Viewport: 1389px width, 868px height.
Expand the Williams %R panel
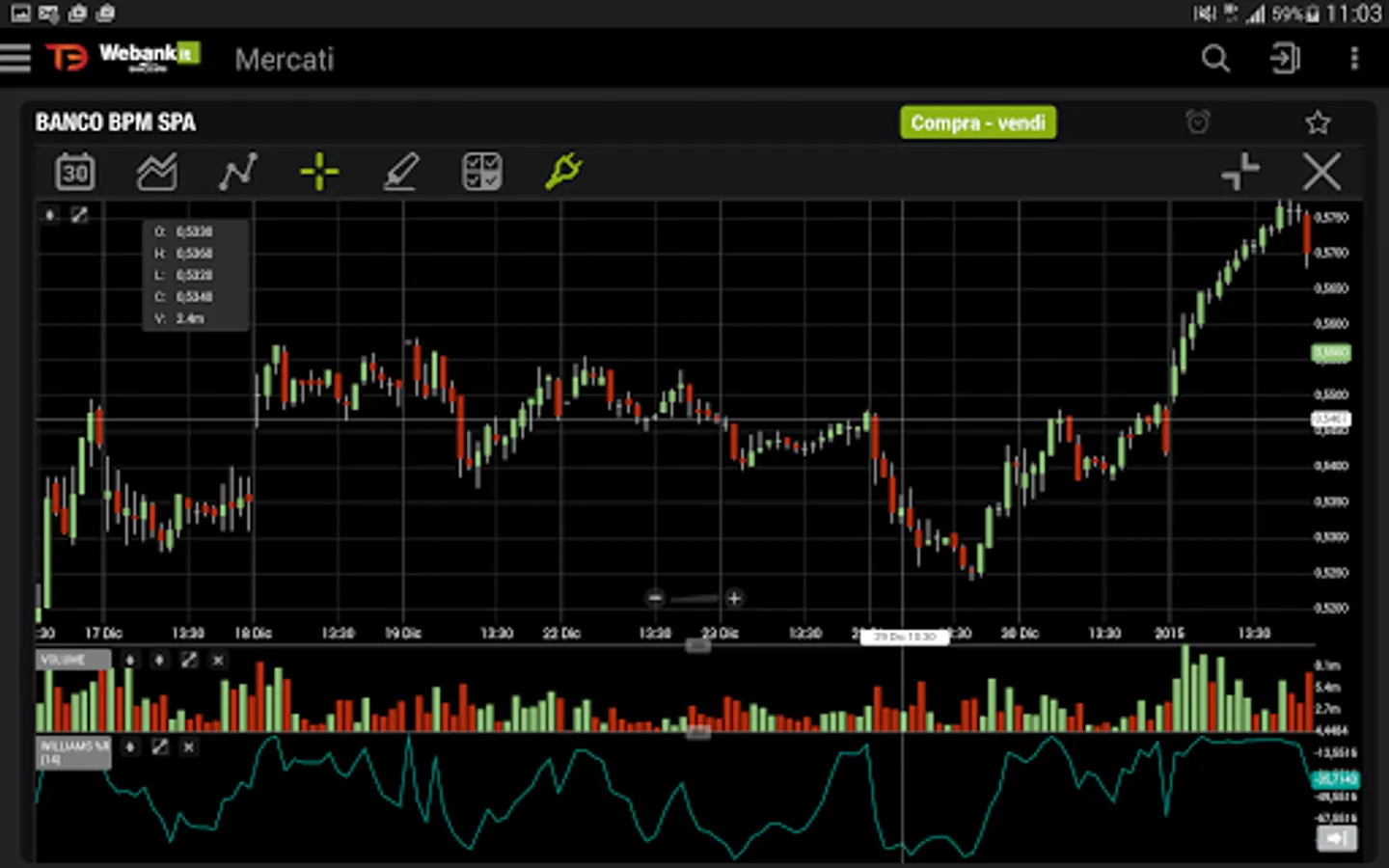160,746
